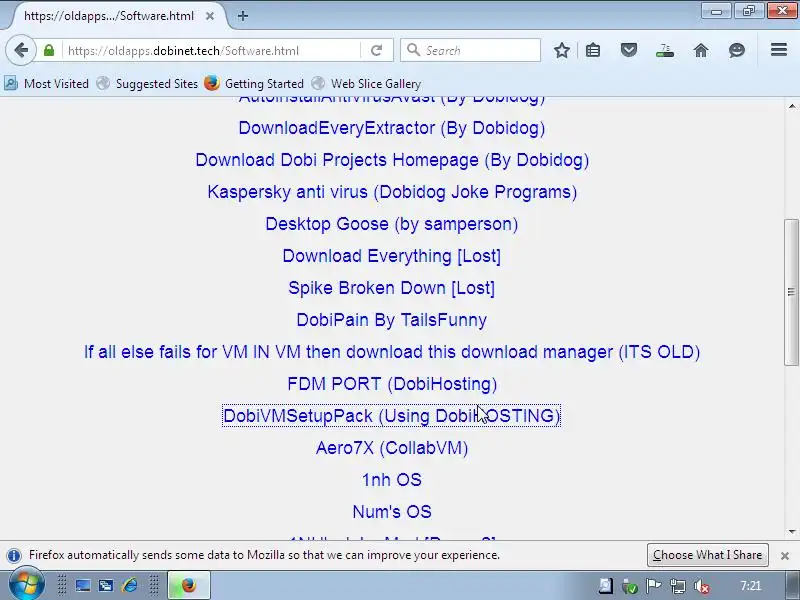
Task: Launch Internet Explorer from the taskbar
Action: click(x=130, y=586)
